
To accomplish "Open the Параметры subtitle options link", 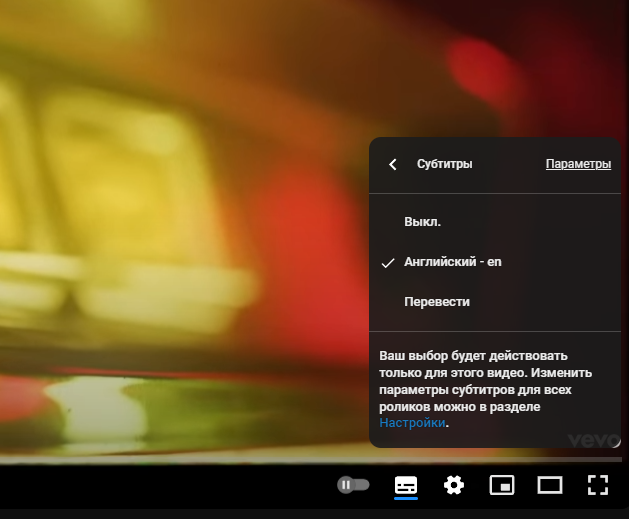I will point(578,164).
